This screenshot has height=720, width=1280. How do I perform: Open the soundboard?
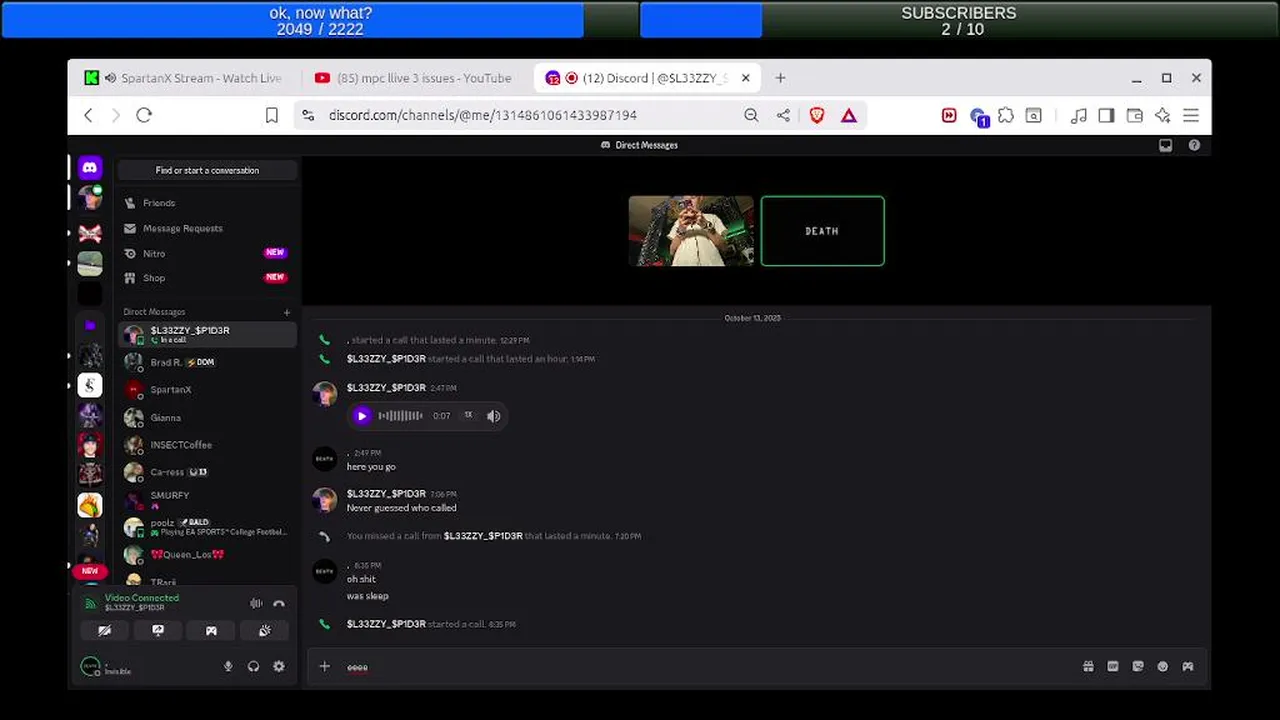click(265, 631)
